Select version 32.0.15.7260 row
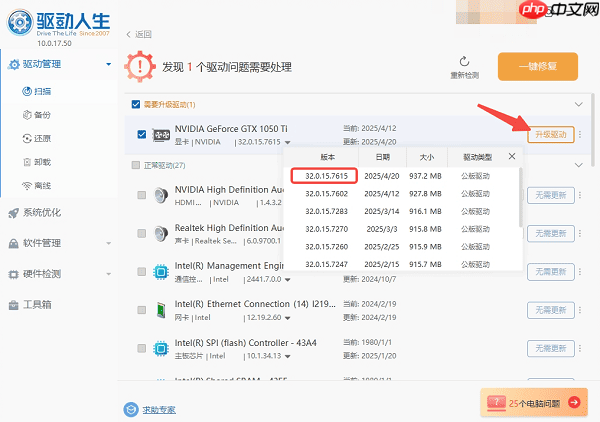This screenshot has height=422, width=600. pos(401,247)
